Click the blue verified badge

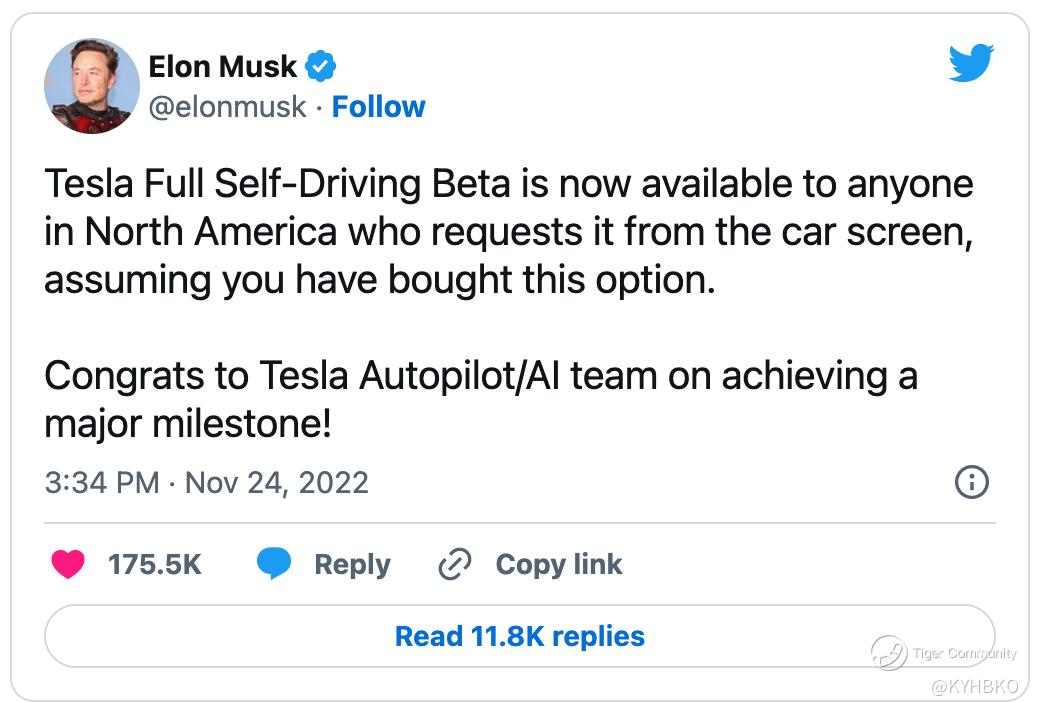click(320, 67)
